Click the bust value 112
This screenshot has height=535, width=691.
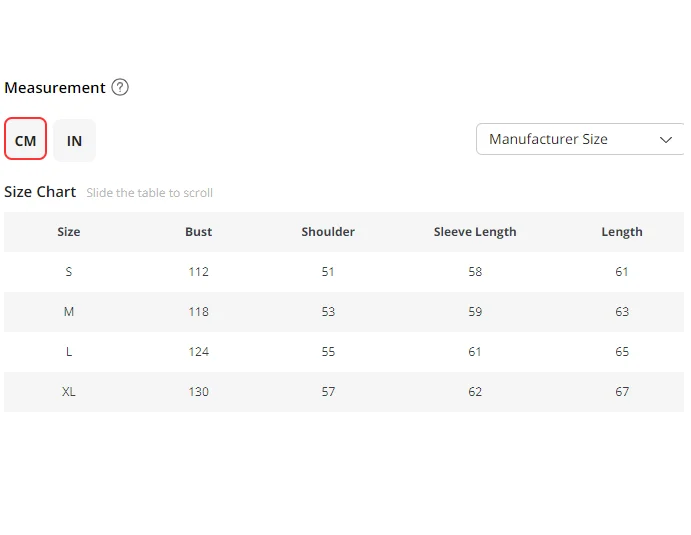click(x=198, y=272)
